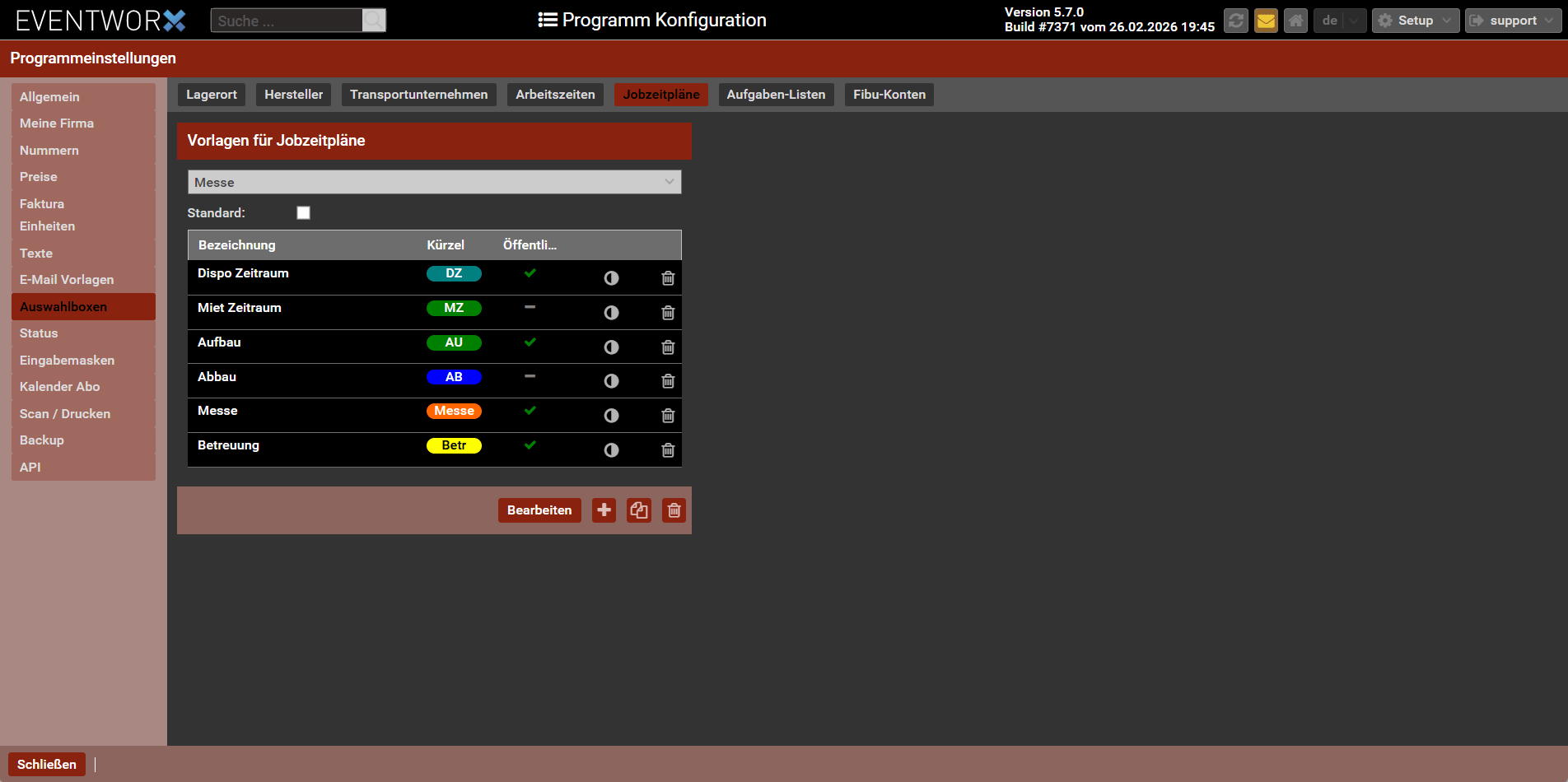Screen dimensions: 1568x782
Task: Open the de language dropdown
Action: coord(1339,21)
